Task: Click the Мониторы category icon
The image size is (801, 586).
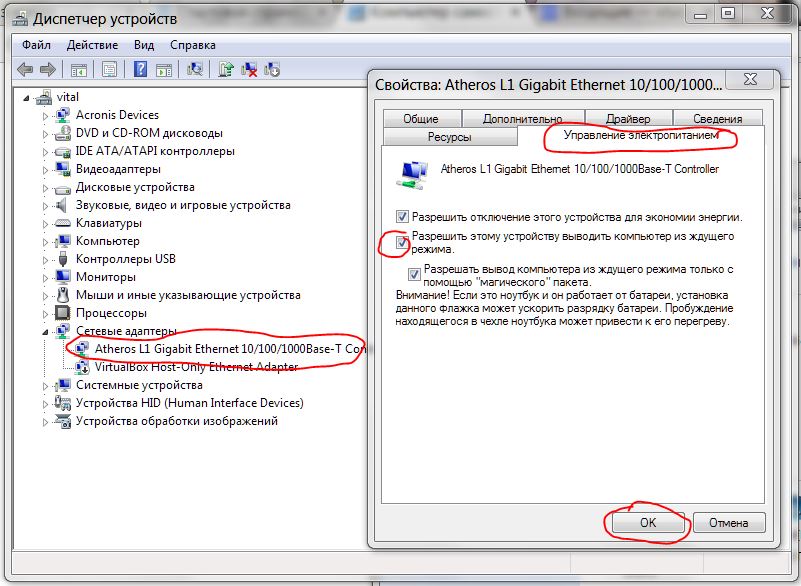Action: click(62, 277)
